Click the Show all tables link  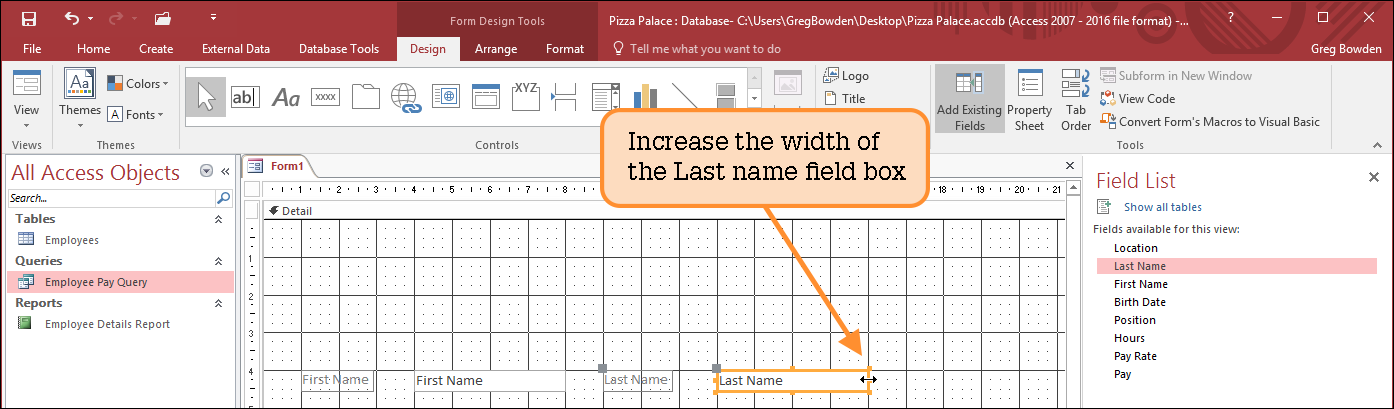pos(1163,207)
